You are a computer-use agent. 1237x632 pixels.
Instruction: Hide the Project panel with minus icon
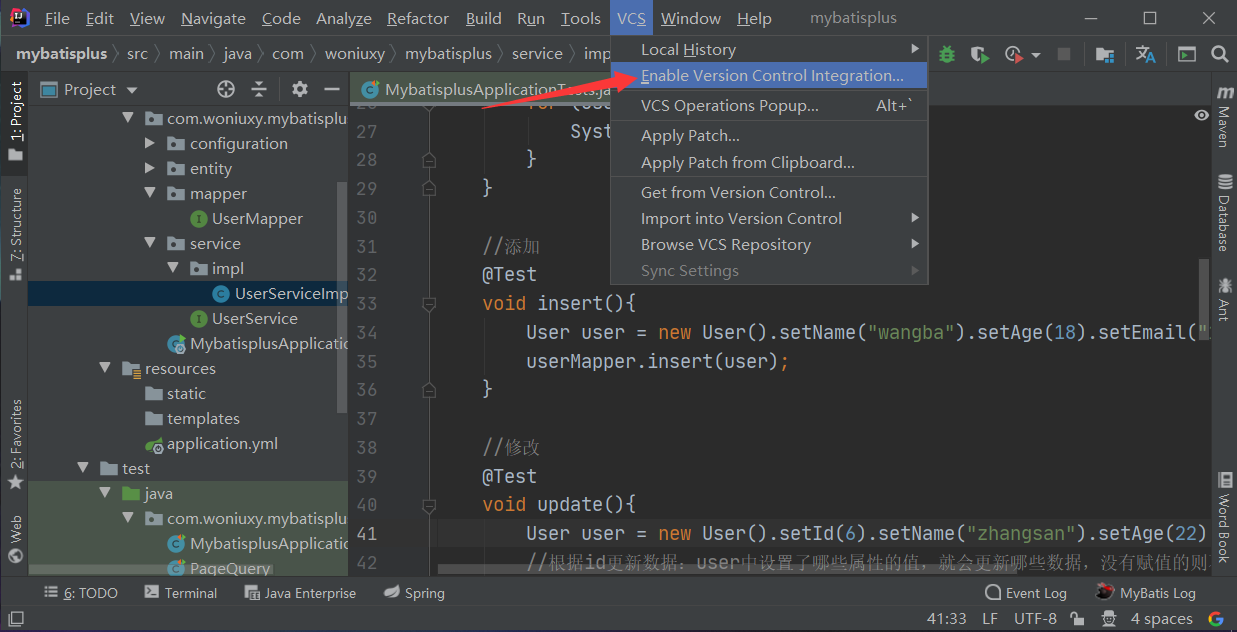click(x=331, y=89)
